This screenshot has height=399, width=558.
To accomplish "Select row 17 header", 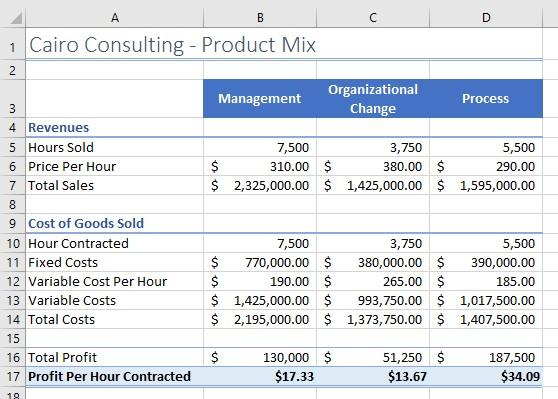I will [12, 376].
